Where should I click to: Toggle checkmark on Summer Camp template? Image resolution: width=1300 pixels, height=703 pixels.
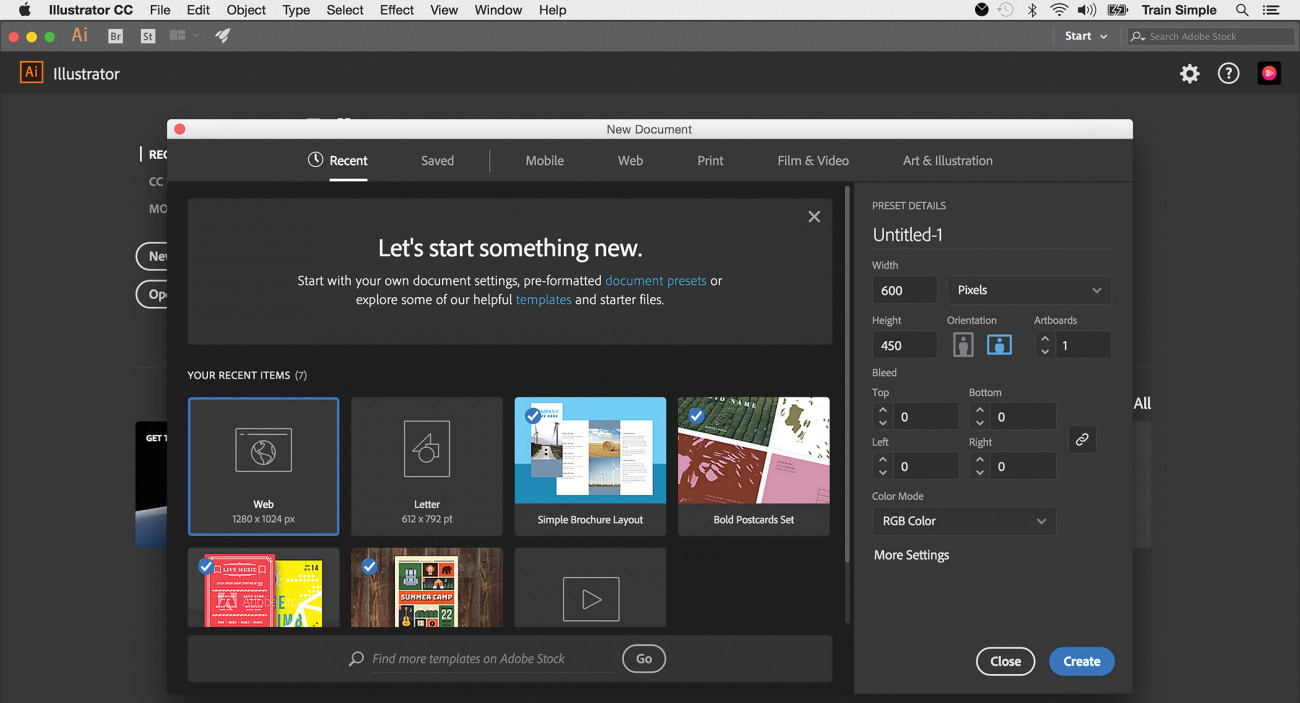coord(369,566)
